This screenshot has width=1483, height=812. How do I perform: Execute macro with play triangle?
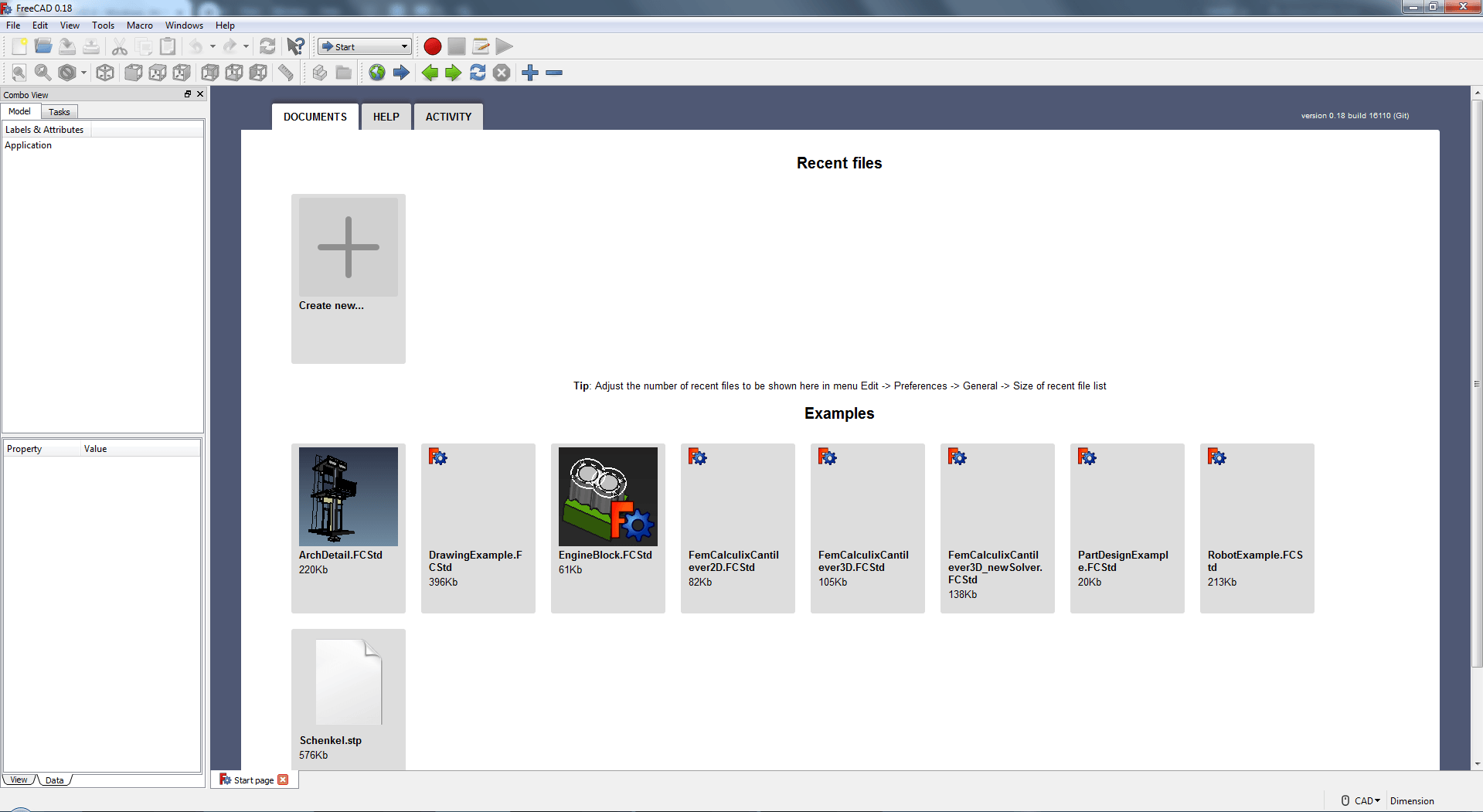[x=504, y=46]
